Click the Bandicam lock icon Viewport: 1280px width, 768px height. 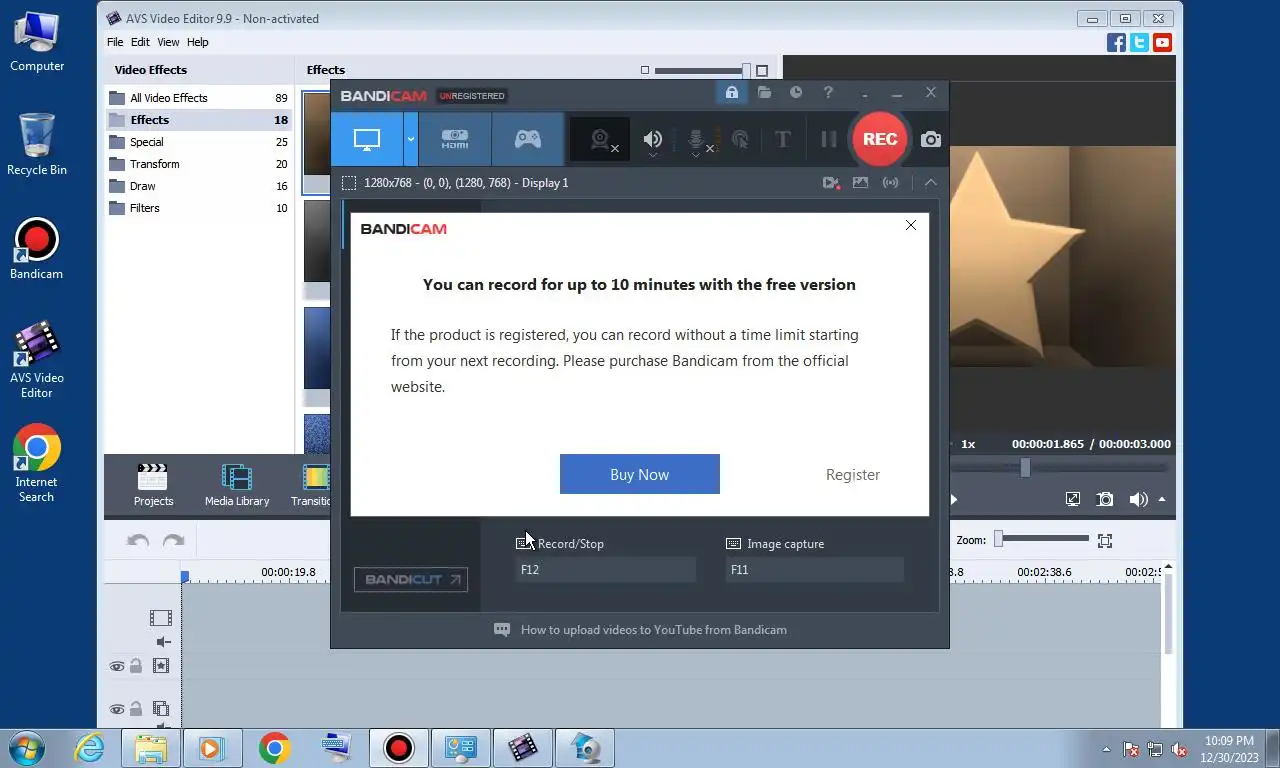tap(731, 93)
